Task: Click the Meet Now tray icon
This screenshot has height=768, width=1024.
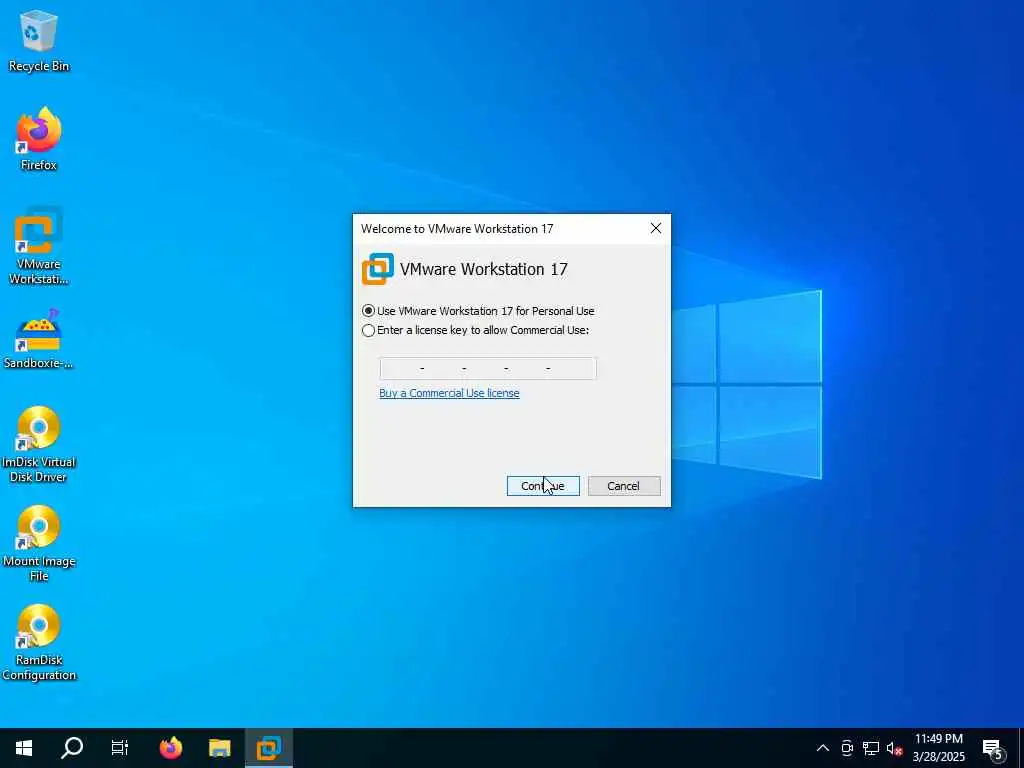Action: pyautogui.click(x=847, y=748)
